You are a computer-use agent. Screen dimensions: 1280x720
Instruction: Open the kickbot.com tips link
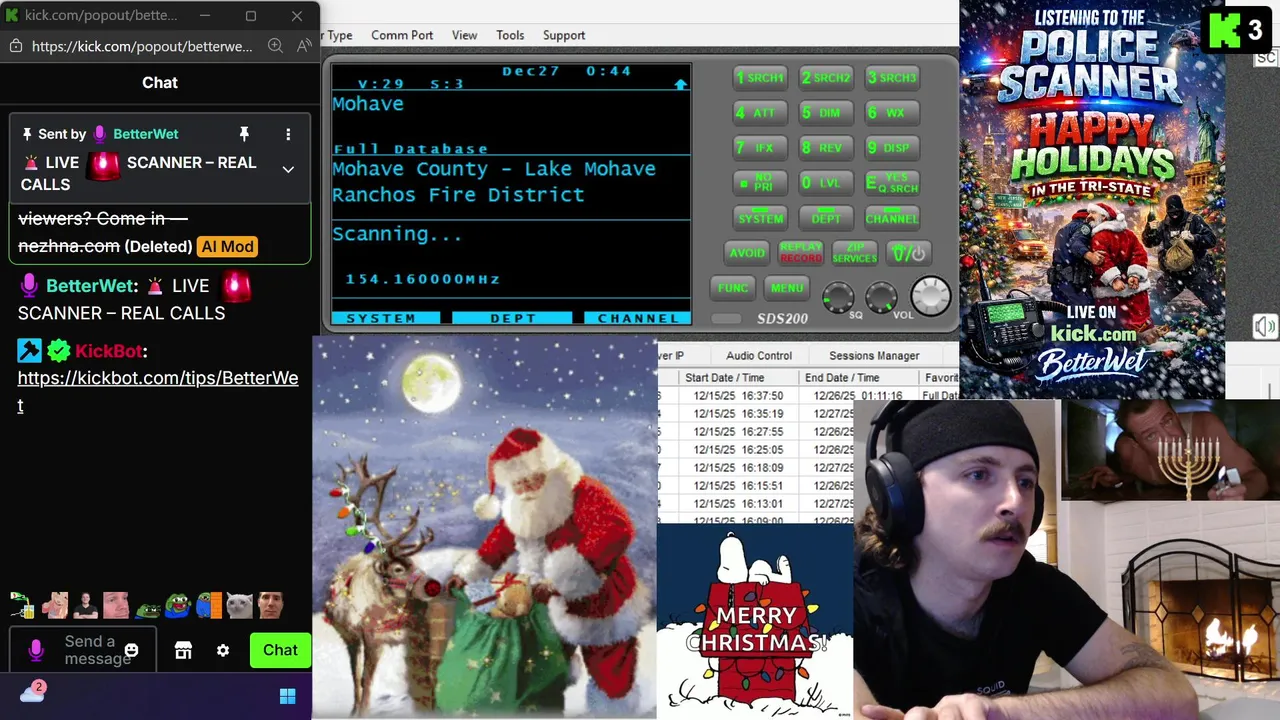pyautogui.click(x=158, y=391)
